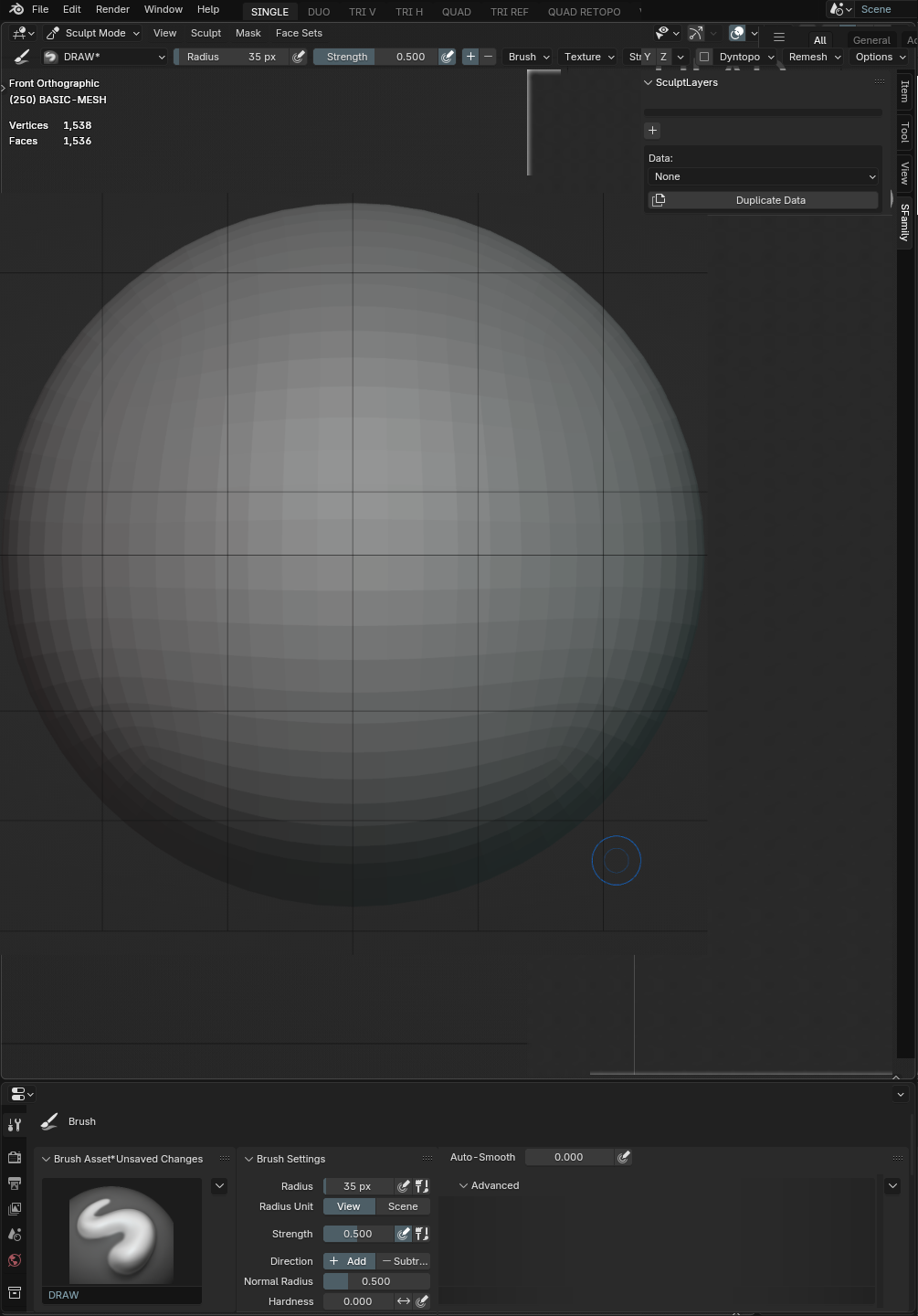Toggle Strength pressure icon in Brush Settings
This screenshot has height=1316, width=918.
click(403, 1234)
